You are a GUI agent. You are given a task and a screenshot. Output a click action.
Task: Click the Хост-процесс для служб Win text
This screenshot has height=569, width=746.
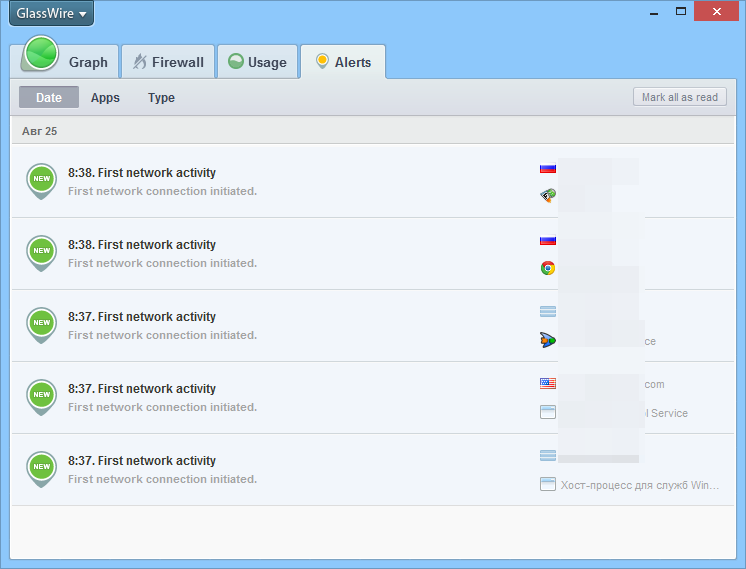tap(639, 485)
